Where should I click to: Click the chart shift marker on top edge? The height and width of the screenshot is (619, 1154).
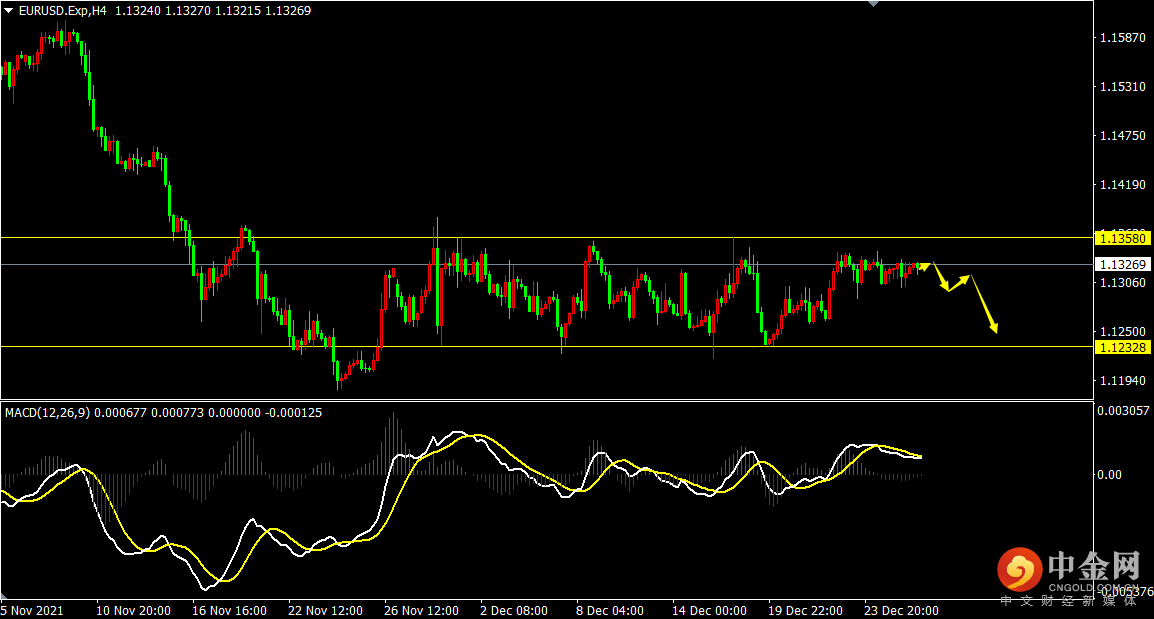(x=875, y=4)
